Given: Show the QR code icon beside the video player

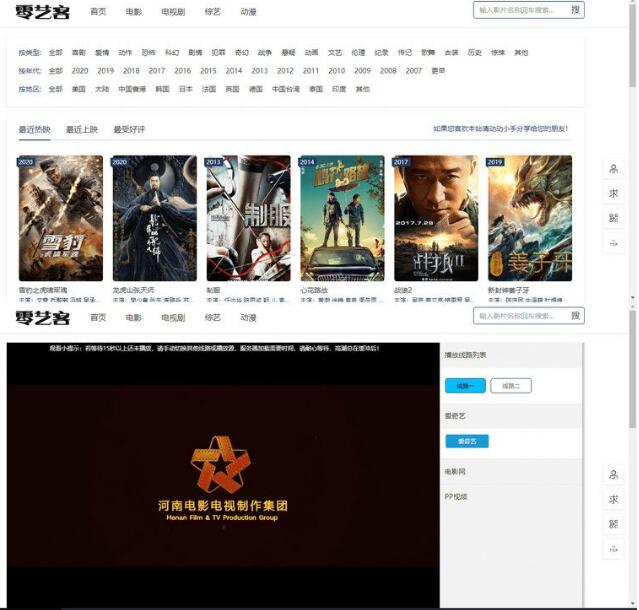Looking at the screenshot, I should tap(613, 524).
